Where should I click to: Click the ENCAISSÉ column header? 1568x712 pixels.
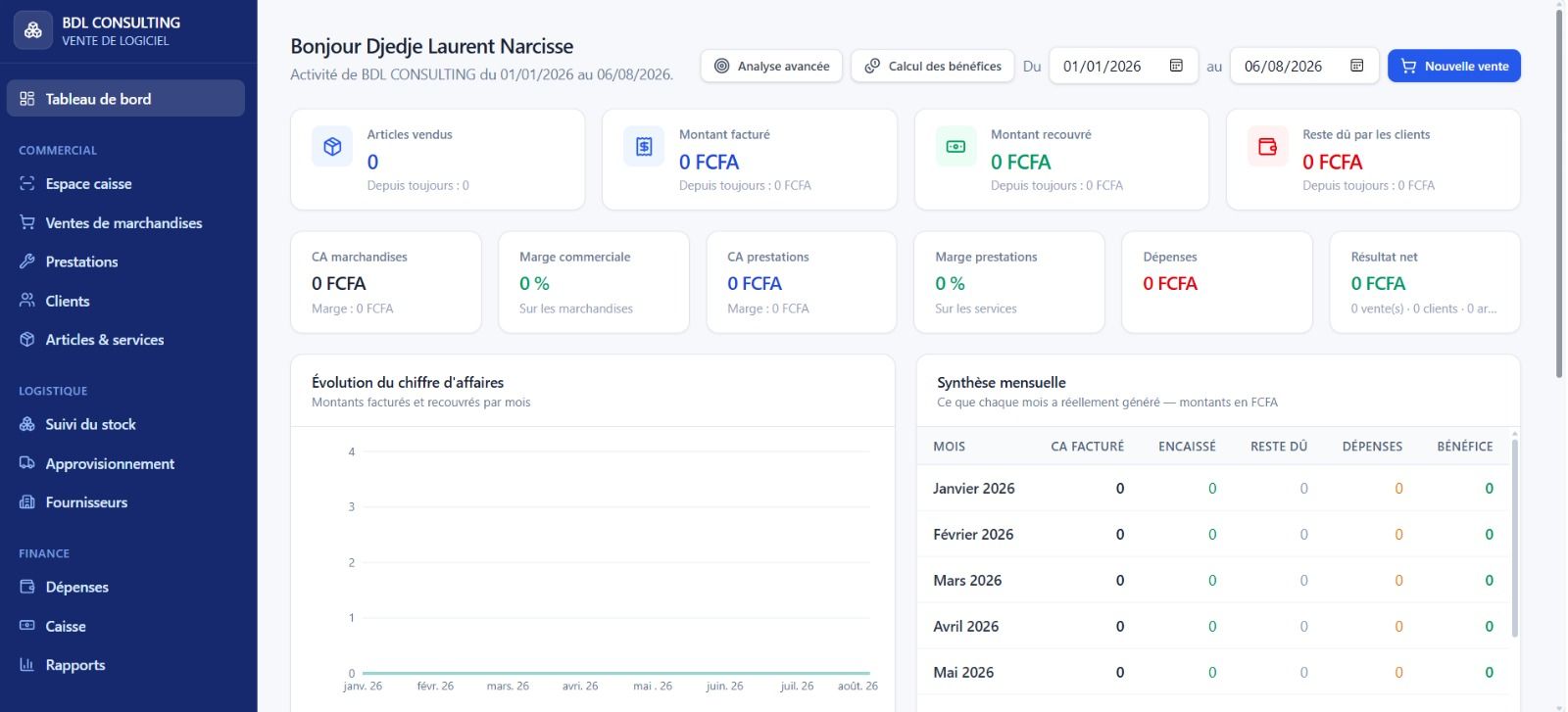[x=1187, y=446]
